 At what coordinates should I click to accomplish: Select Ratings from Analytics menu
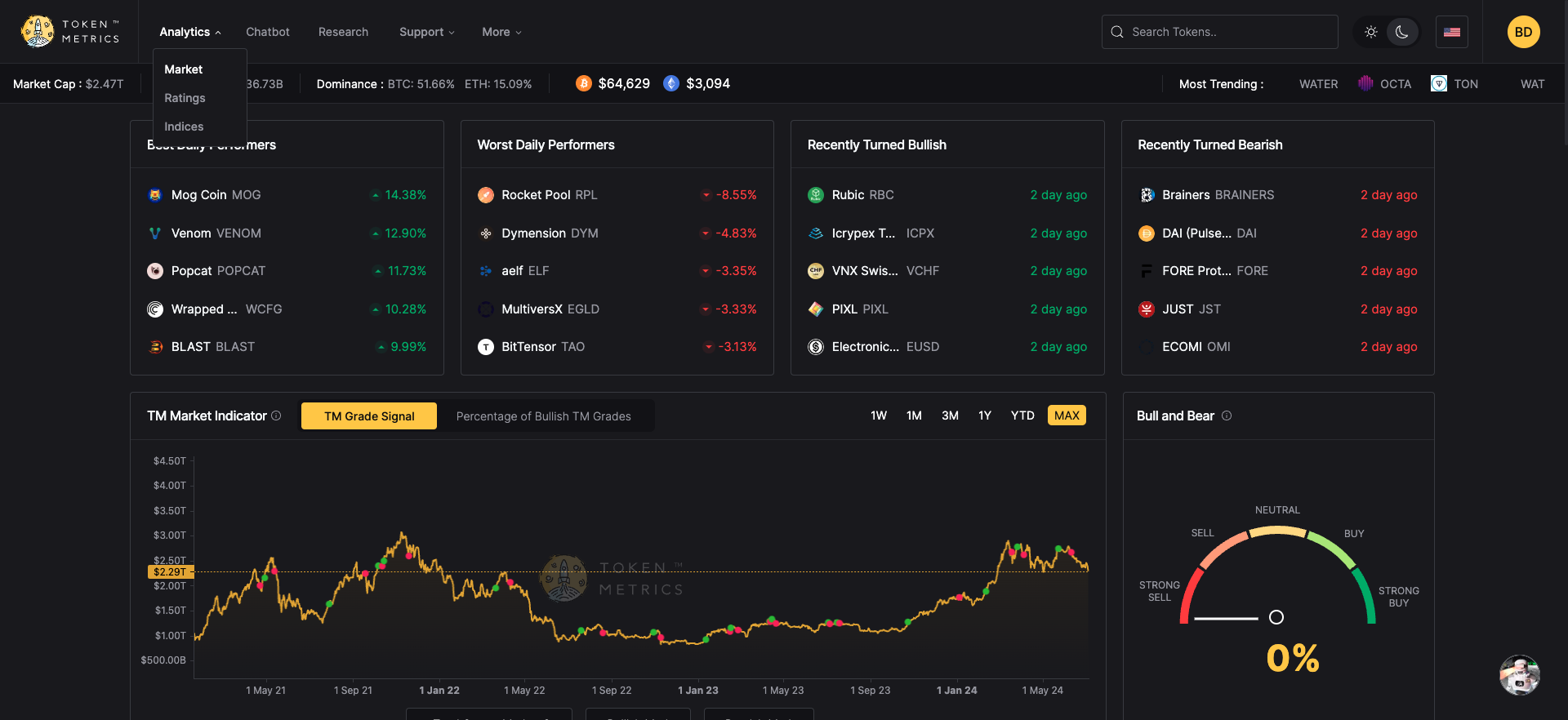pos(185,98)
